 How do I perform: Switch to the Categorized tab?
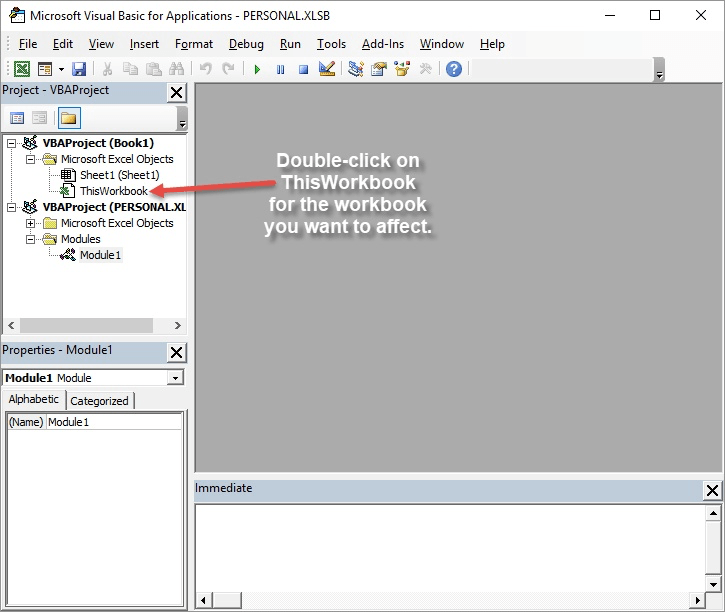99,401
